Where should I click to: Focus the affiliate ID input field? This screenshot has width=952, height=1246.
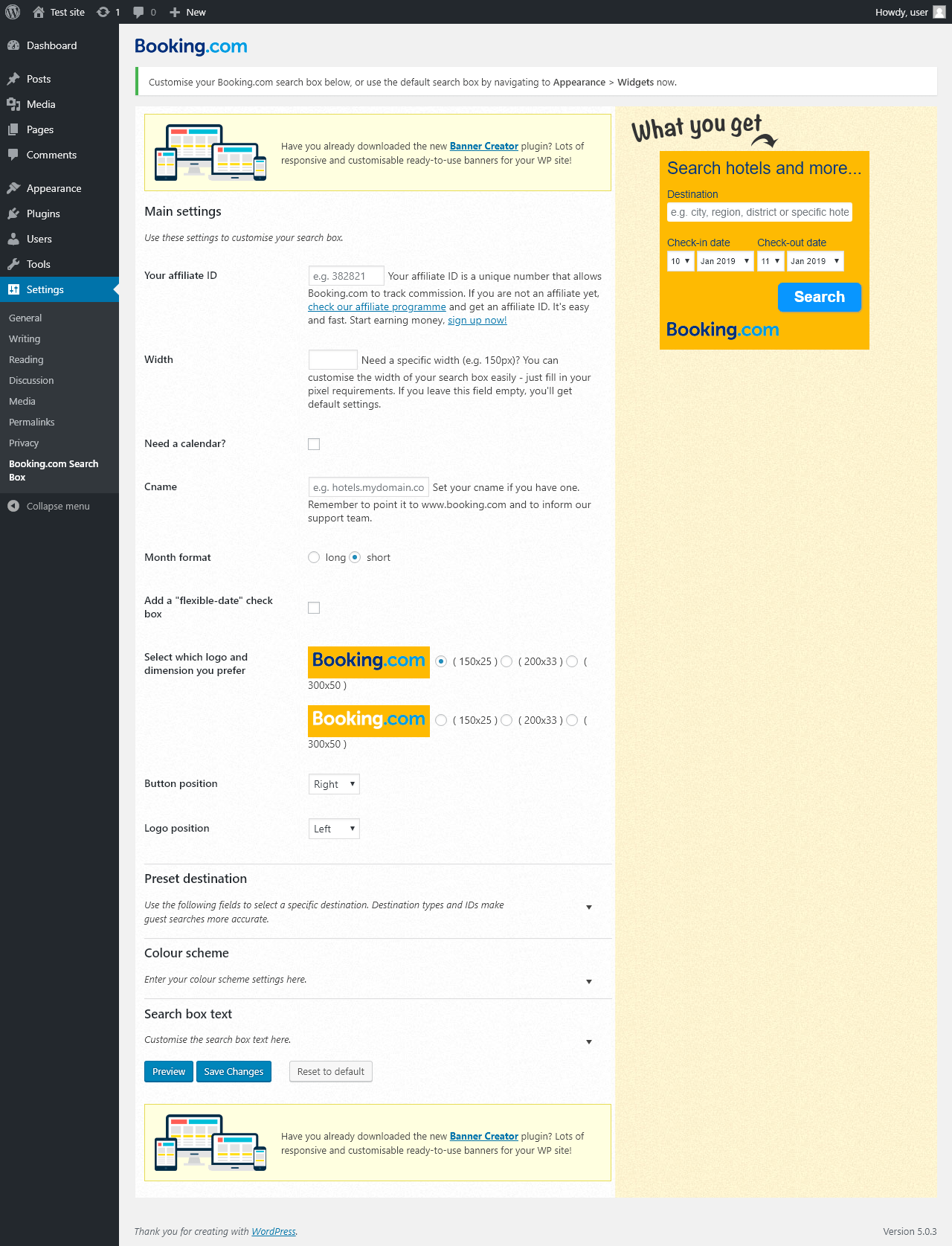[x=347, y=276]
